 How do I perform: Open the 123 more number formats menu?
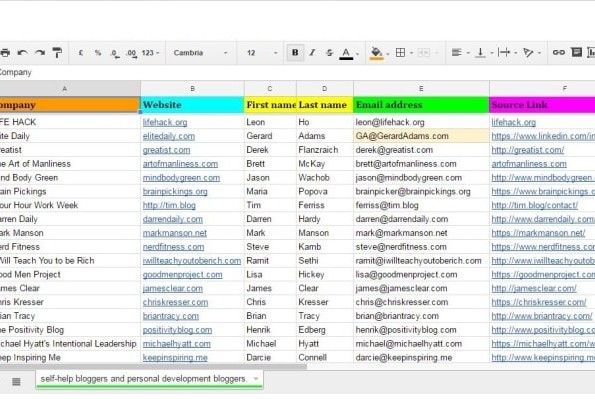[151, 53]
